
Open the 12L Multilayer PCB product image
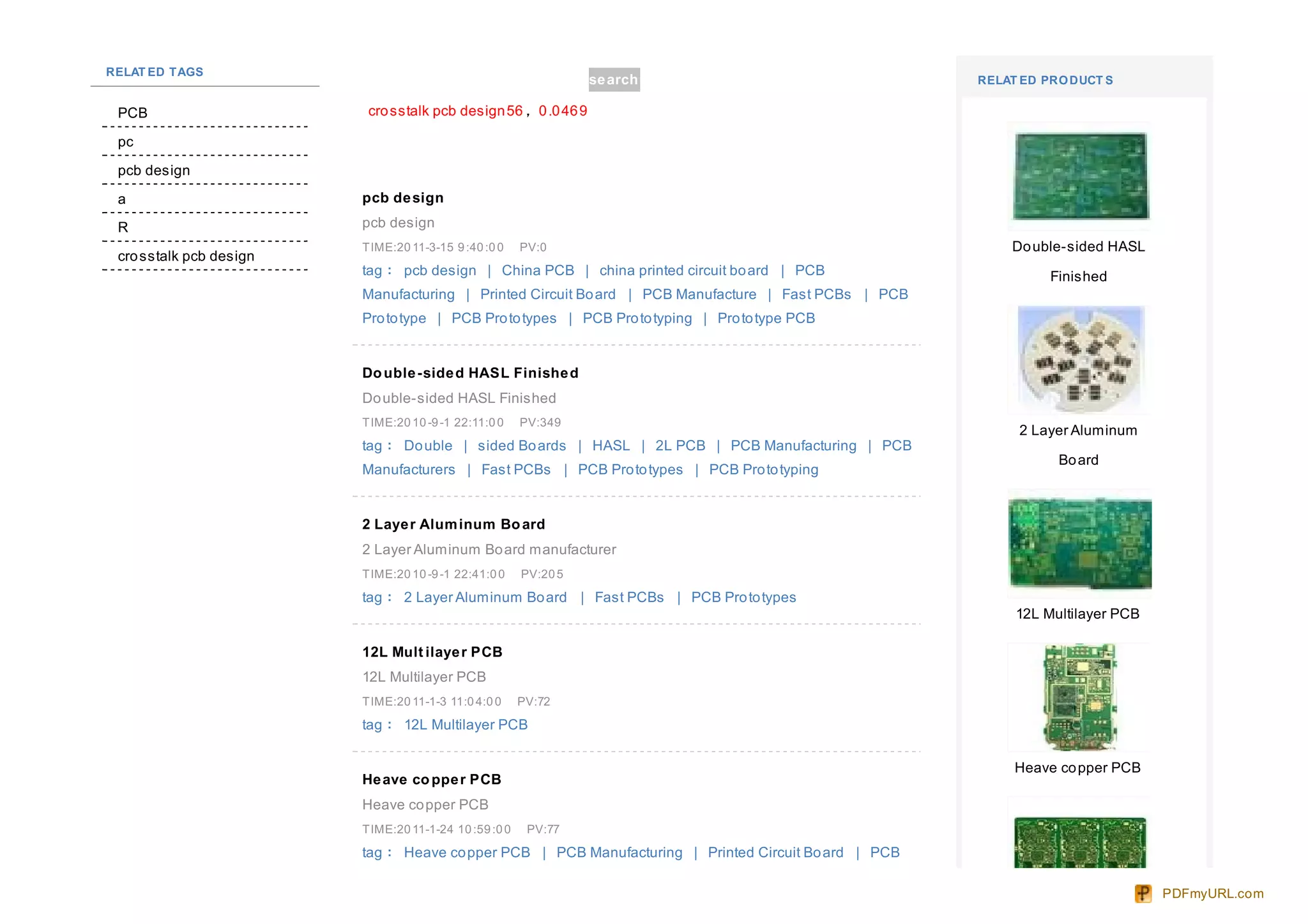point(1080,543)
